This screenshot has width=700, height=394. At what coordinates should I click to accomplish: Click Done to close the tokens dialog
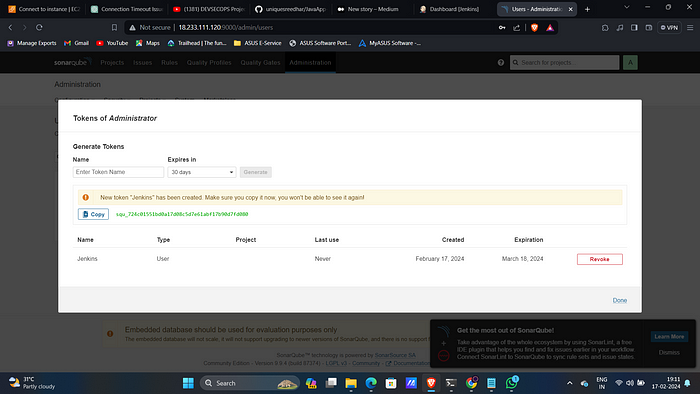point(620,300)
